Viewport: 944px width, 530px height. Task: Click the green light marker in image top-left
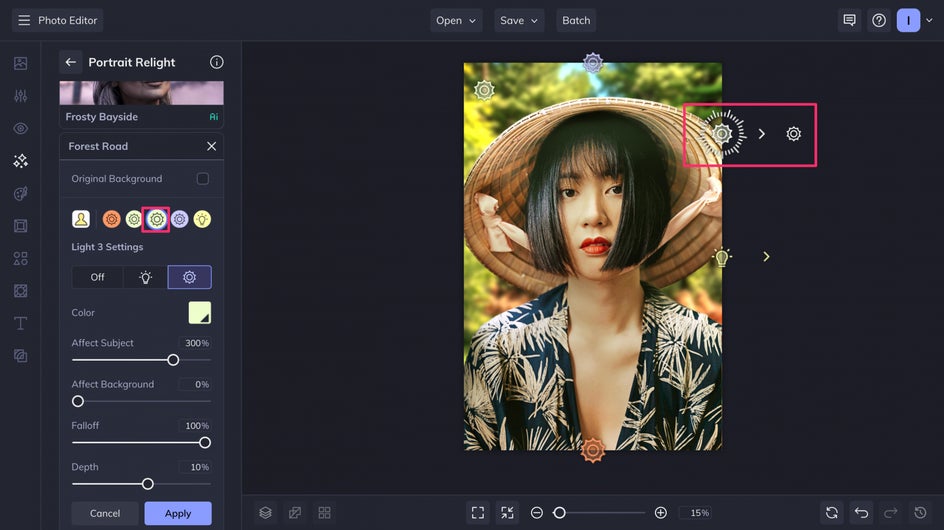pos(484,90)
